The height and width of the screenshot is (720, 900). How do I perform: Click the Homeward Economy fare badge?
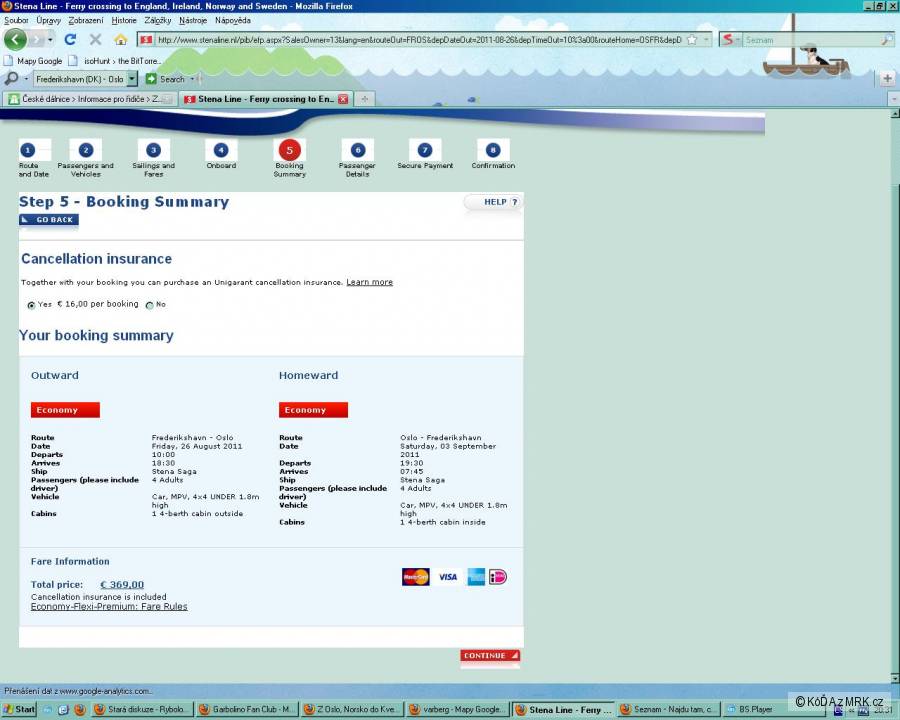coord(313,410)
